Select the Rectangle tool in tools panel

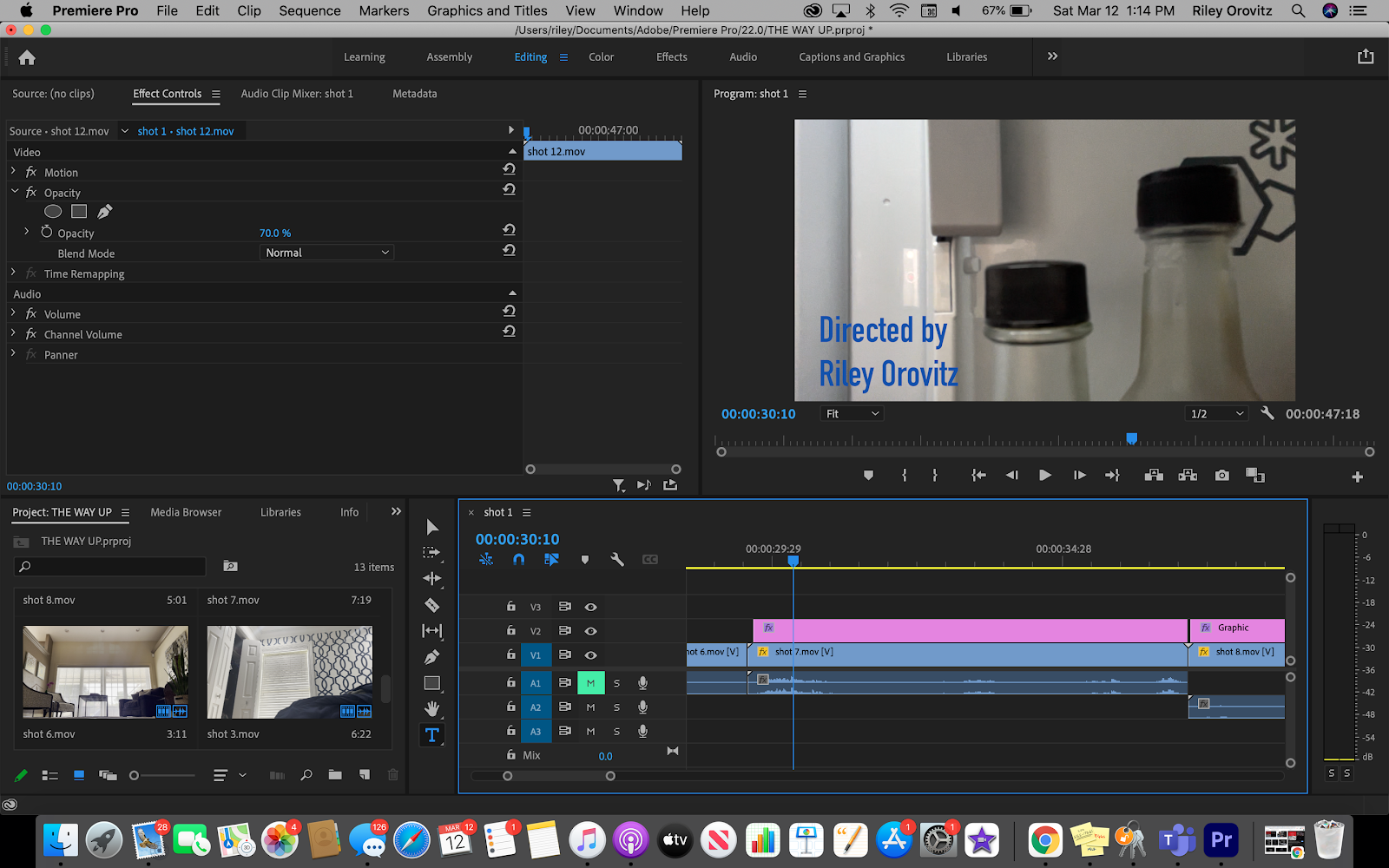(431, 683)
